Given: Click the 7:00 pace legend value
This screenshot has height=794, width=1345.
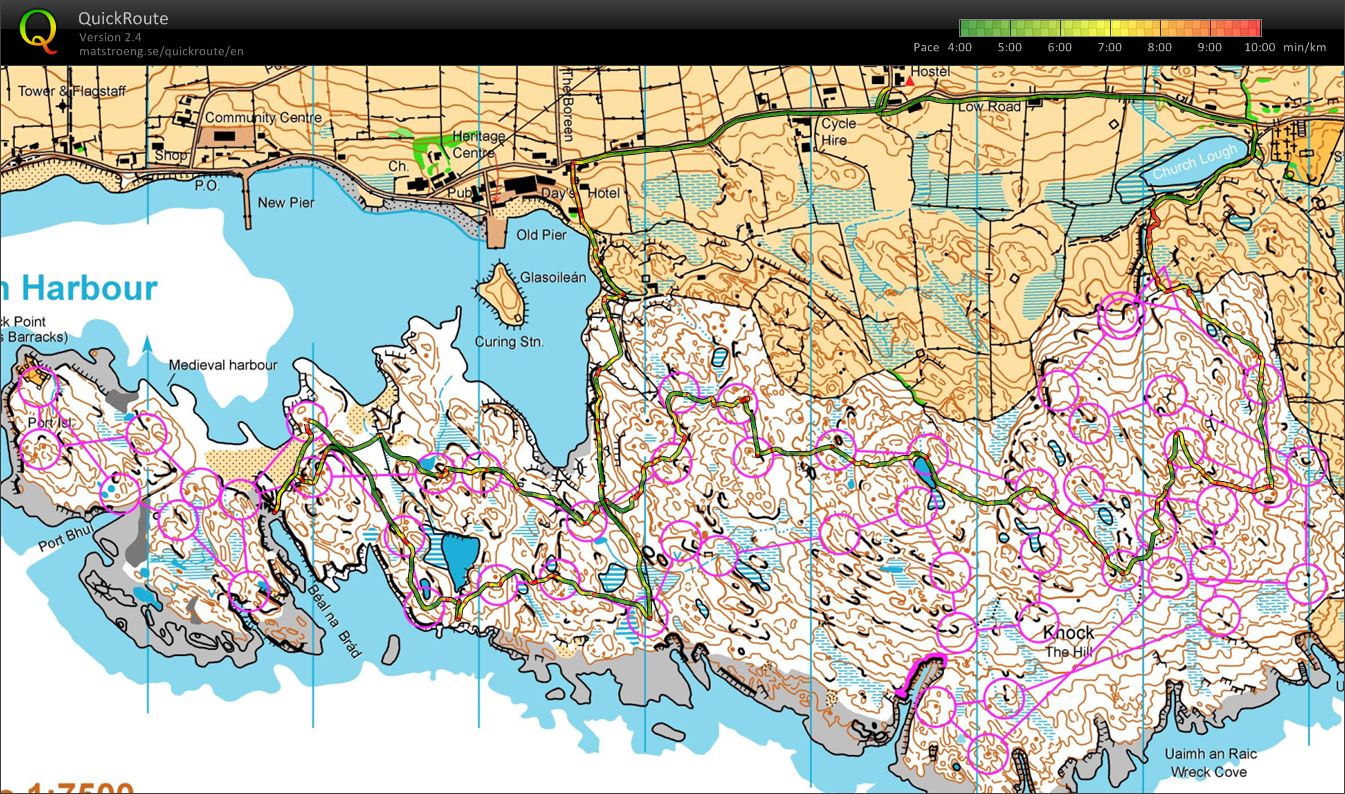Looking at the screenshot, I should point(1109,47).
